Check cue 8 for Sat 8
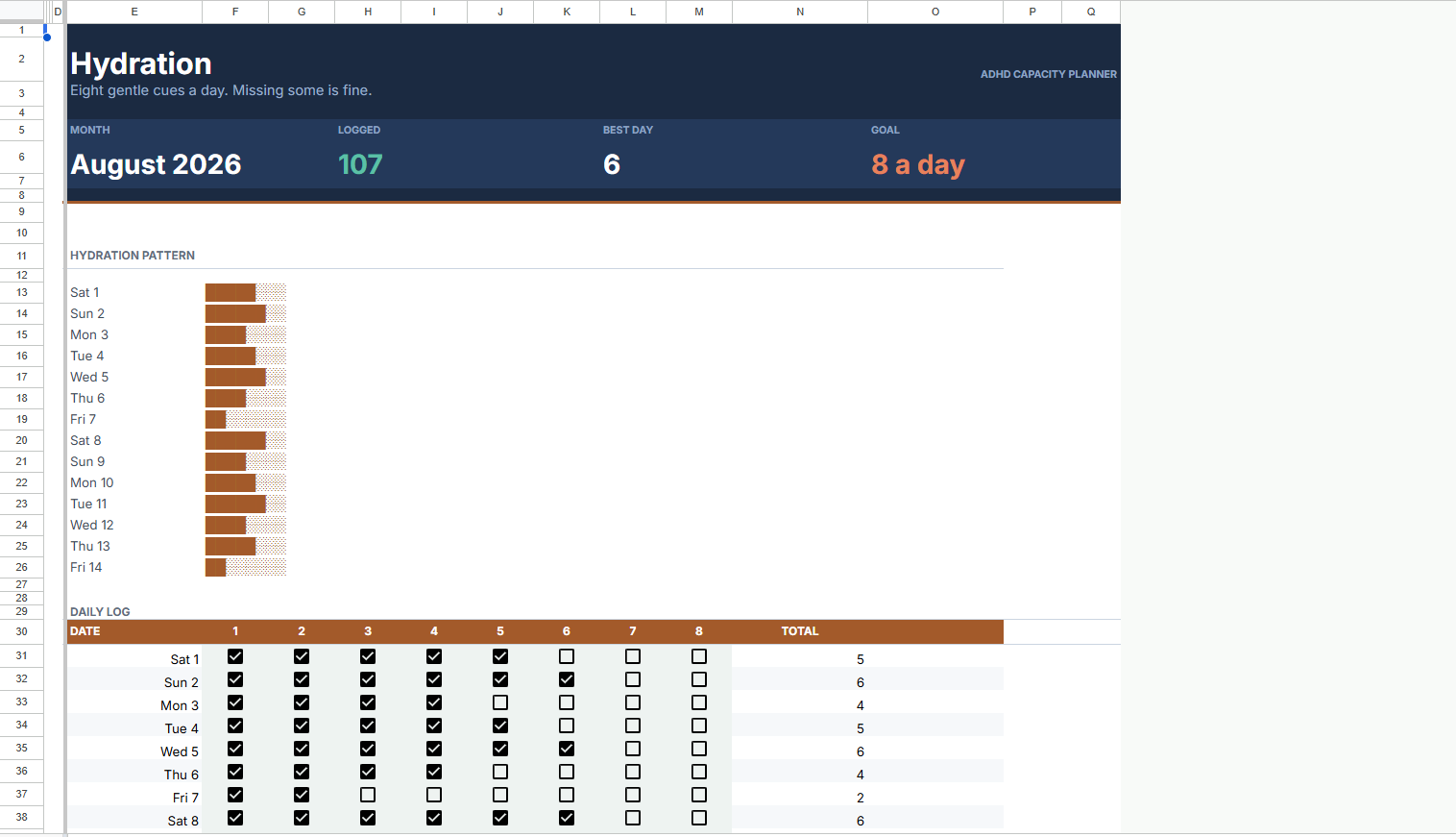1456x837 pixels. (699, 818)
